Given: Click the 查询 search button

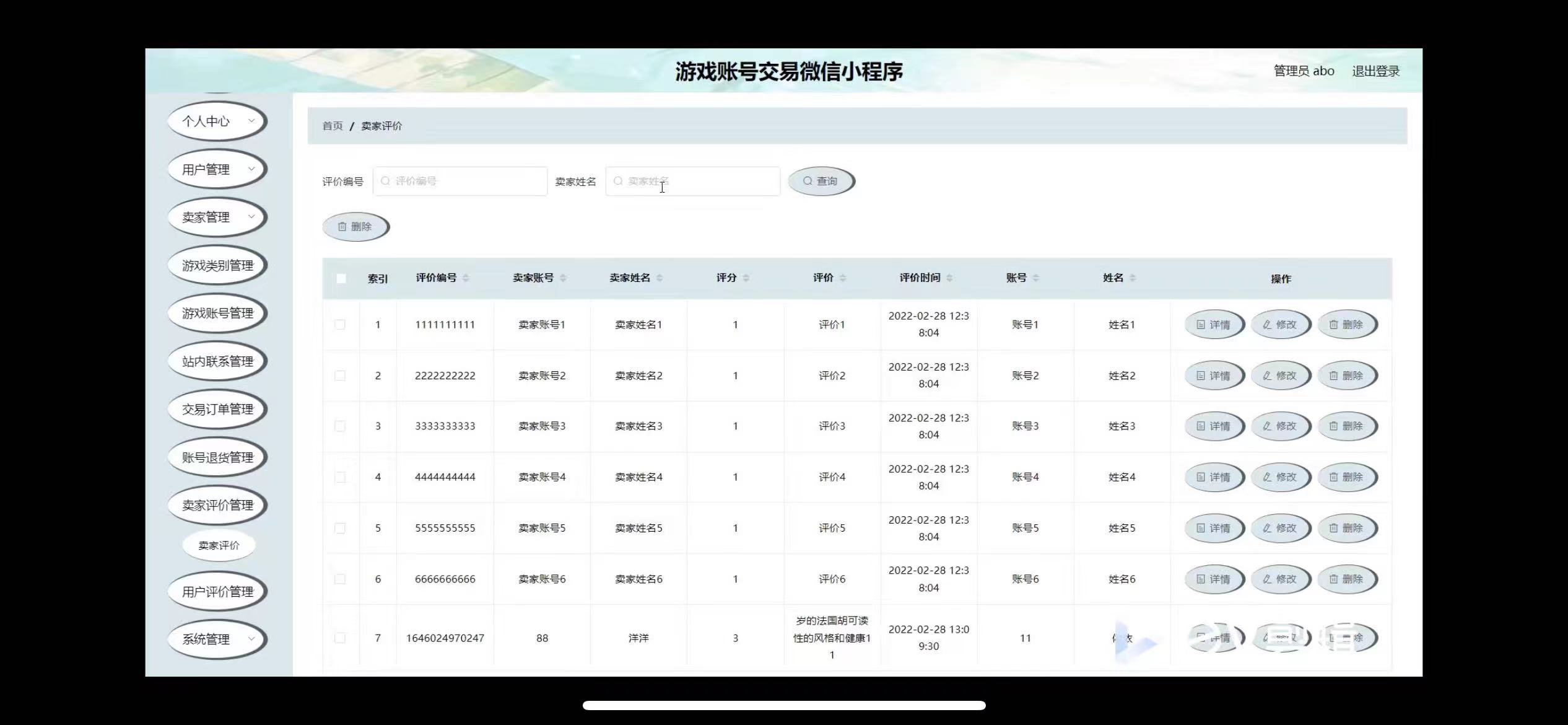Looking at the screenshot, I should [821, 181].
